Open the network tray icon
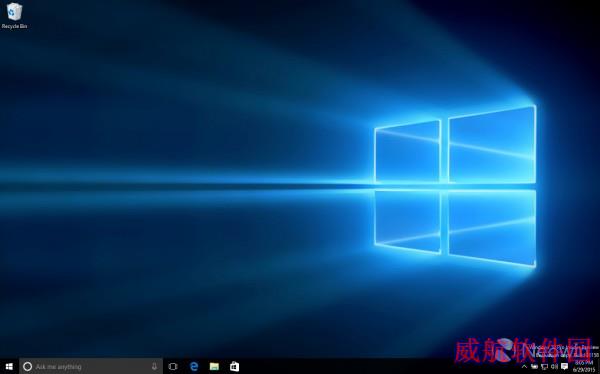Image resolution: width=600 pixels, height=374 pixels. pos(545,367)
